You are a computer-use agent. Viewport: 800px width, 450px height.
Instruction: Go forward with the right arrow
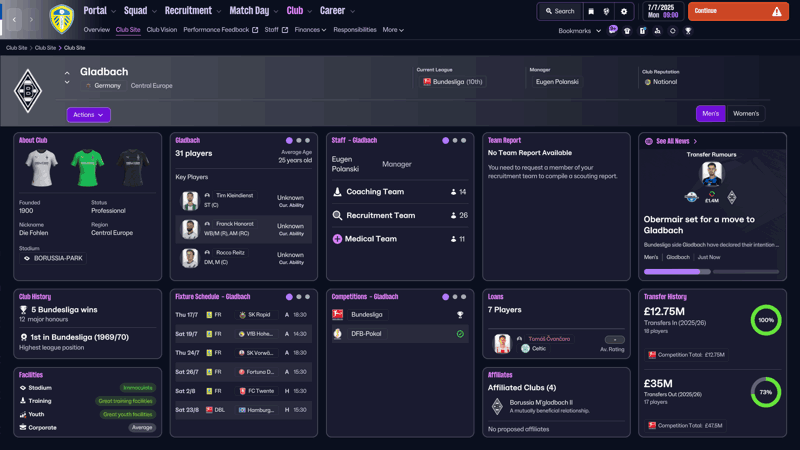coord(31,19)
